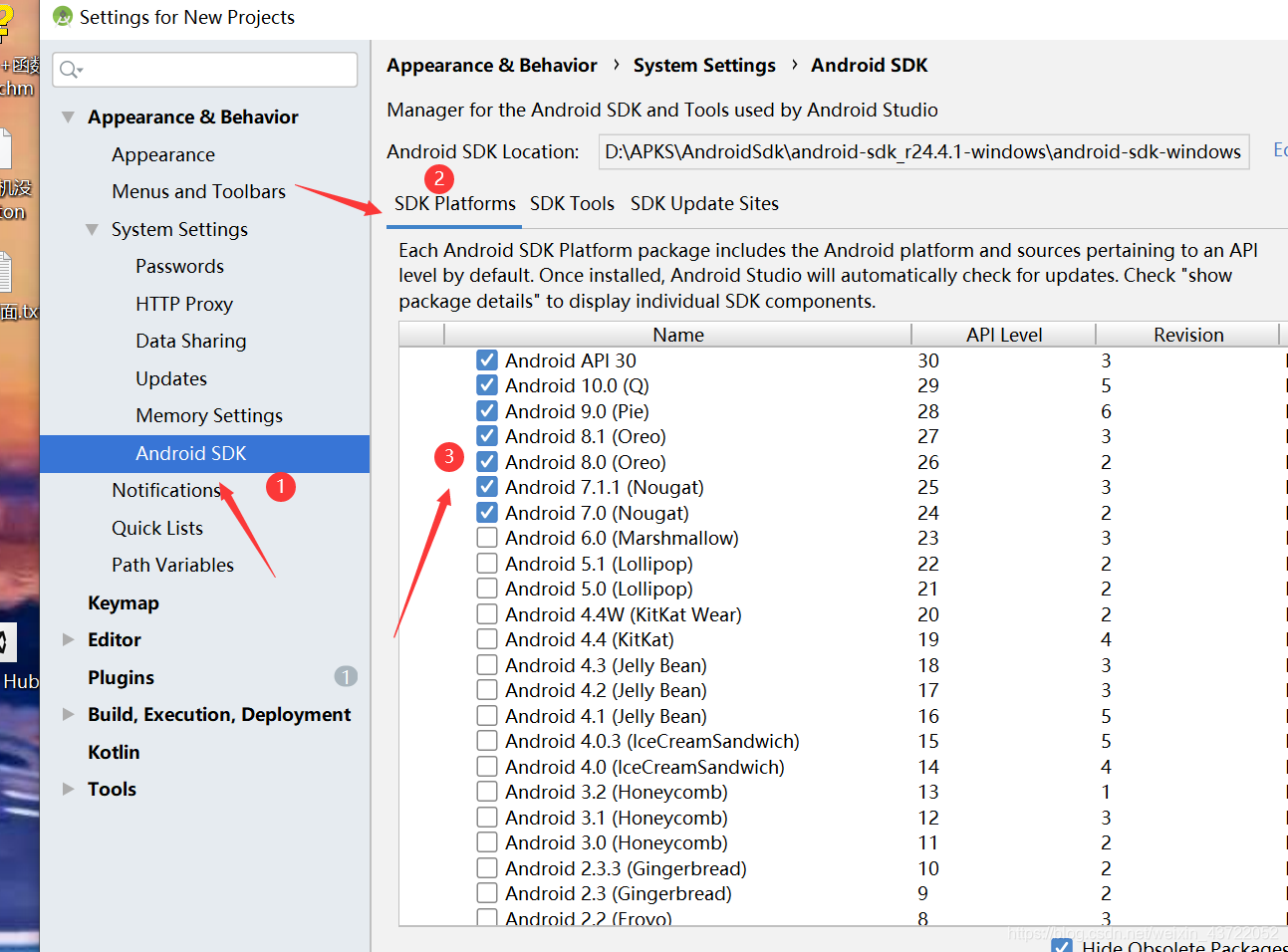Sort by the Revision column header
This screenshot has width=1288, height=952.
click(1188, 335)
